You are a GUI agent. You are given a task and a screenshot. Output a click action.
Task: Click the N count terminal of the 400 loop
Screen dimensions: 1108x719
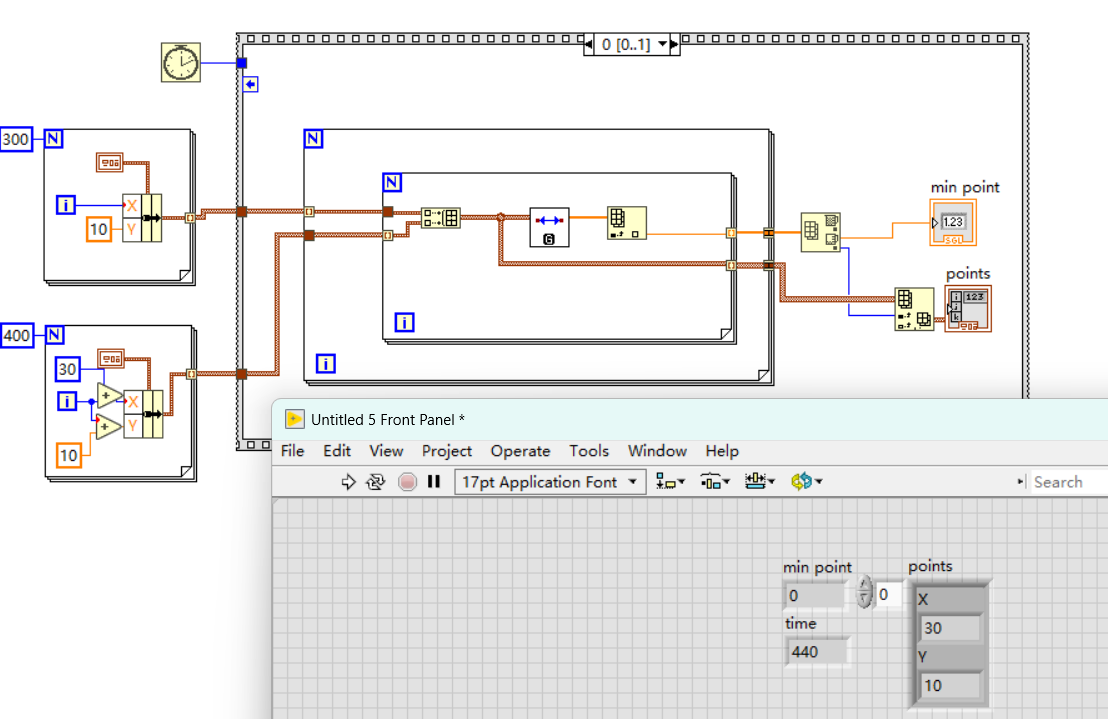[55, 335]
